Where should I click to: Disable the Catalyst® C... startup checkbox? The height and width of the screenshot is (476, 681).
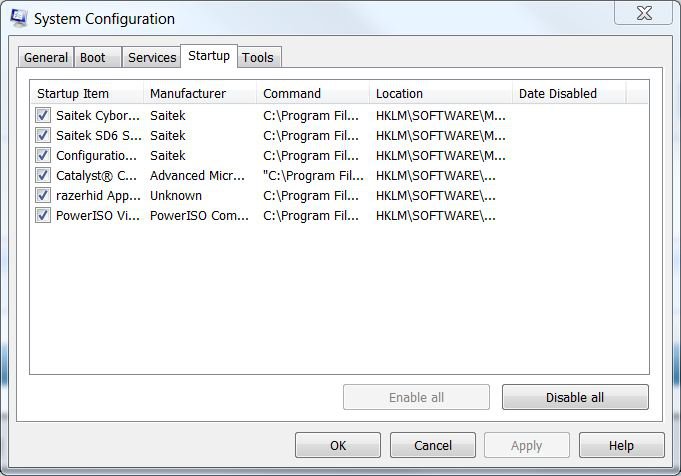tap(43, 175)
